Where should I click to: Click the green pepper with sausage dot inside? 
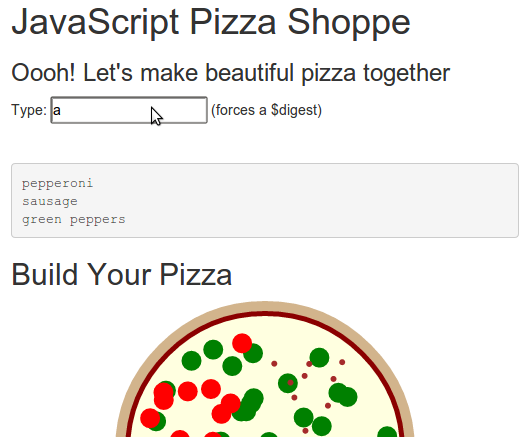coord(288,383)
